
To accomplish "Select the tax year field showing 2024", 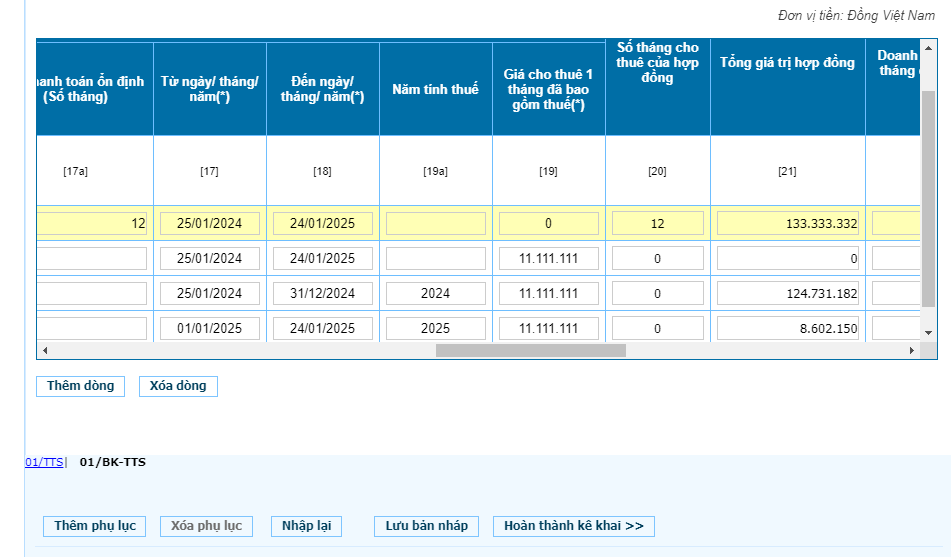I will [435, 294].
